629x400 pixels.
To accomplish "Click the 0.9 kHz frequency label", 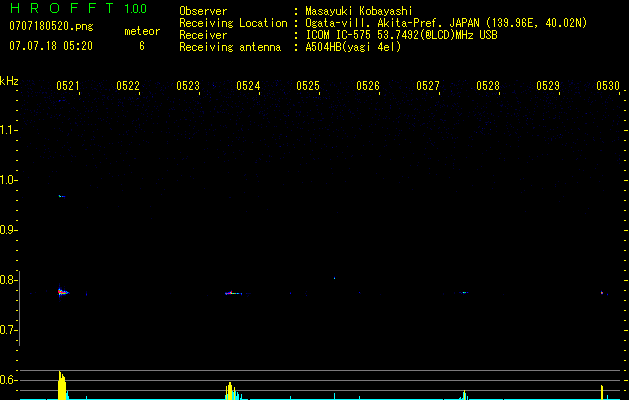I will coord(8,230).
